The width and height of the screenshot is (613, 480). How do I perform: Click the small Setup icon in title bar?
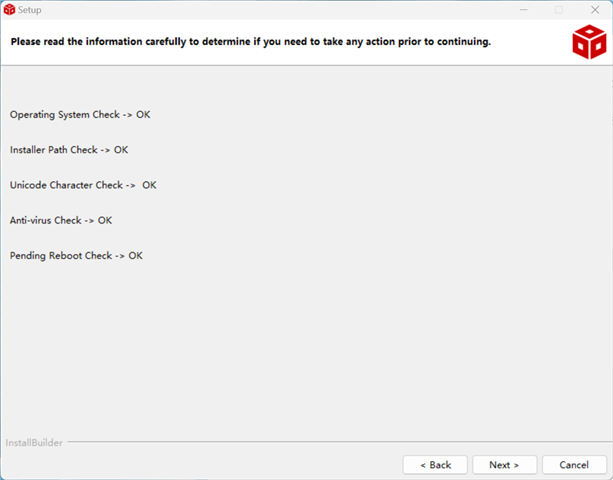(10, 10)
